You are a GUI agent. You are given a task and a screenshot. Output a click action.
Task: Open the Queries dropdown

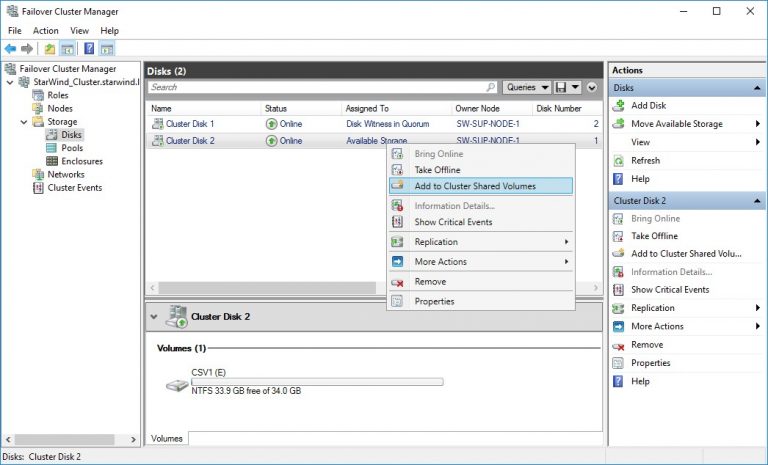pos(527,88)
